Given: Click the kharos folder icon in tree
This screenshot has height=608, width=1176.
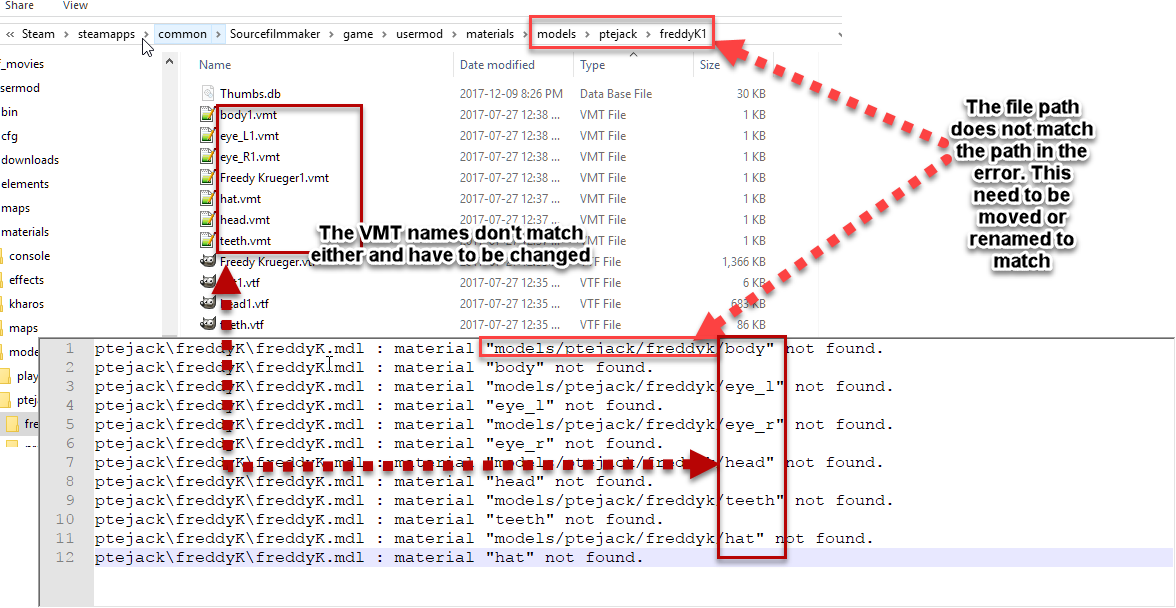Looking at the screenshot, I should [2, 304].
